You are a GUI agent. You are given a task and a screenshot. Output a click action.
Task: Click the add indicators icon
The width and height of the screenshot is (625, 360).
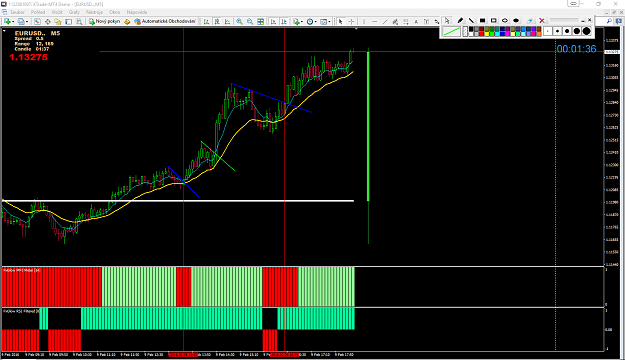(x=296, y=22)
